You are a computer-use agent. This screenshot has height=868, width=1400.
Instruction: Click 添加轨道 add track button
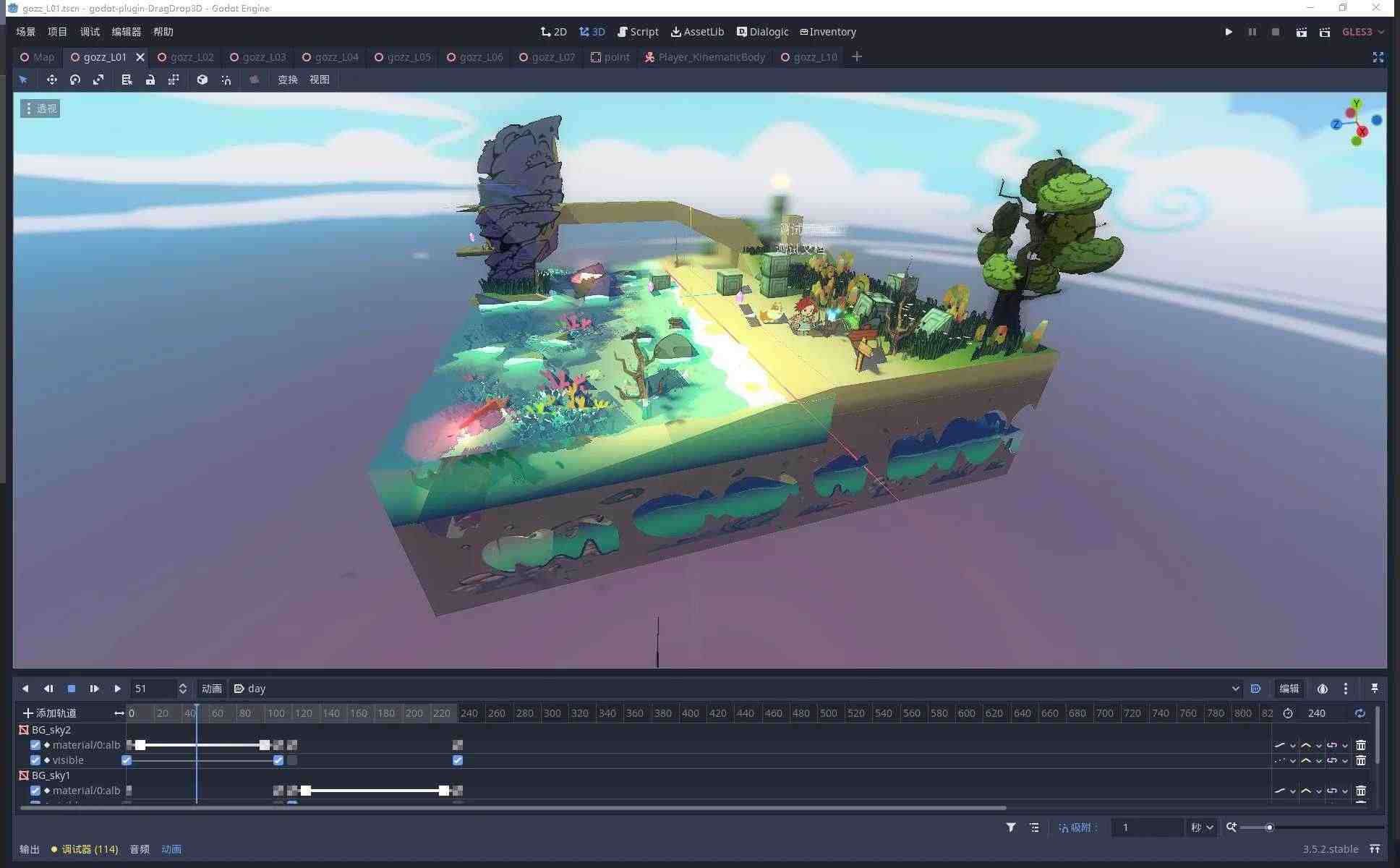(x=49, y=713)
